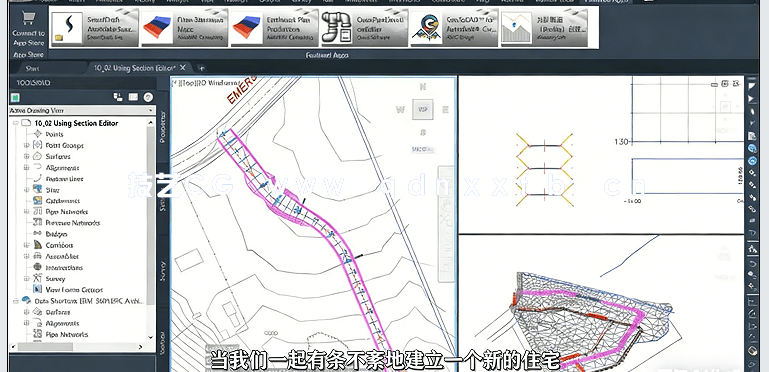Click the Catchments icon in Prospector tree
Image resolution: width=769 pixels, height=372 pixels.
(x=38, y=200)
